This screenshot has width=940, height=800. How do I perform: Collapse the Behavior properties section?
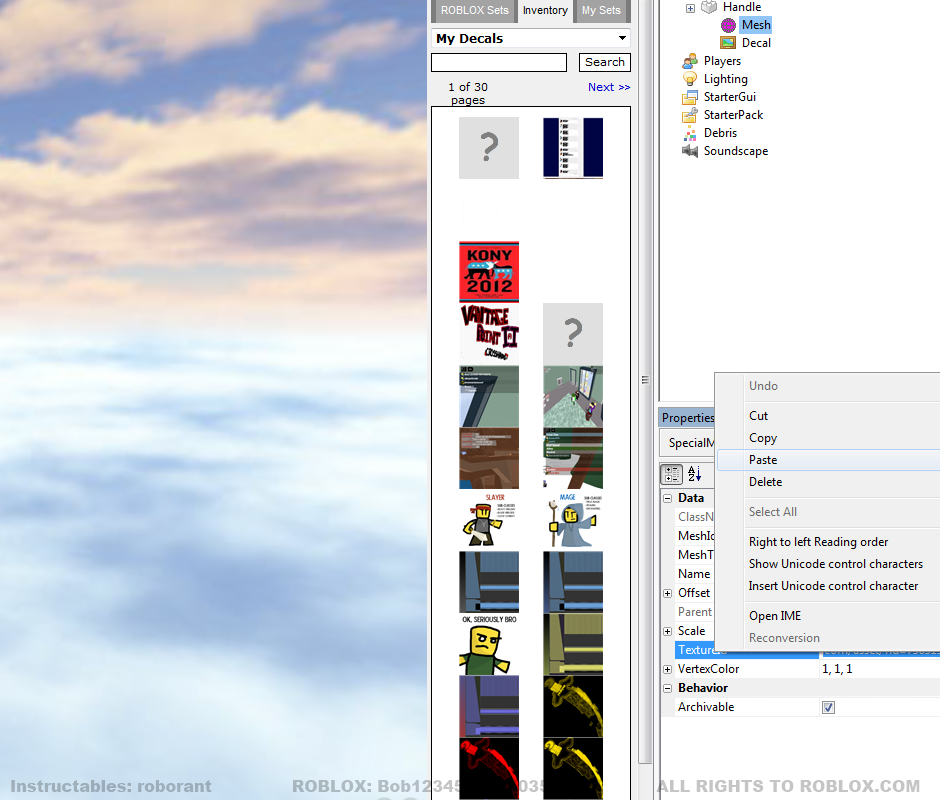point(667,689)
